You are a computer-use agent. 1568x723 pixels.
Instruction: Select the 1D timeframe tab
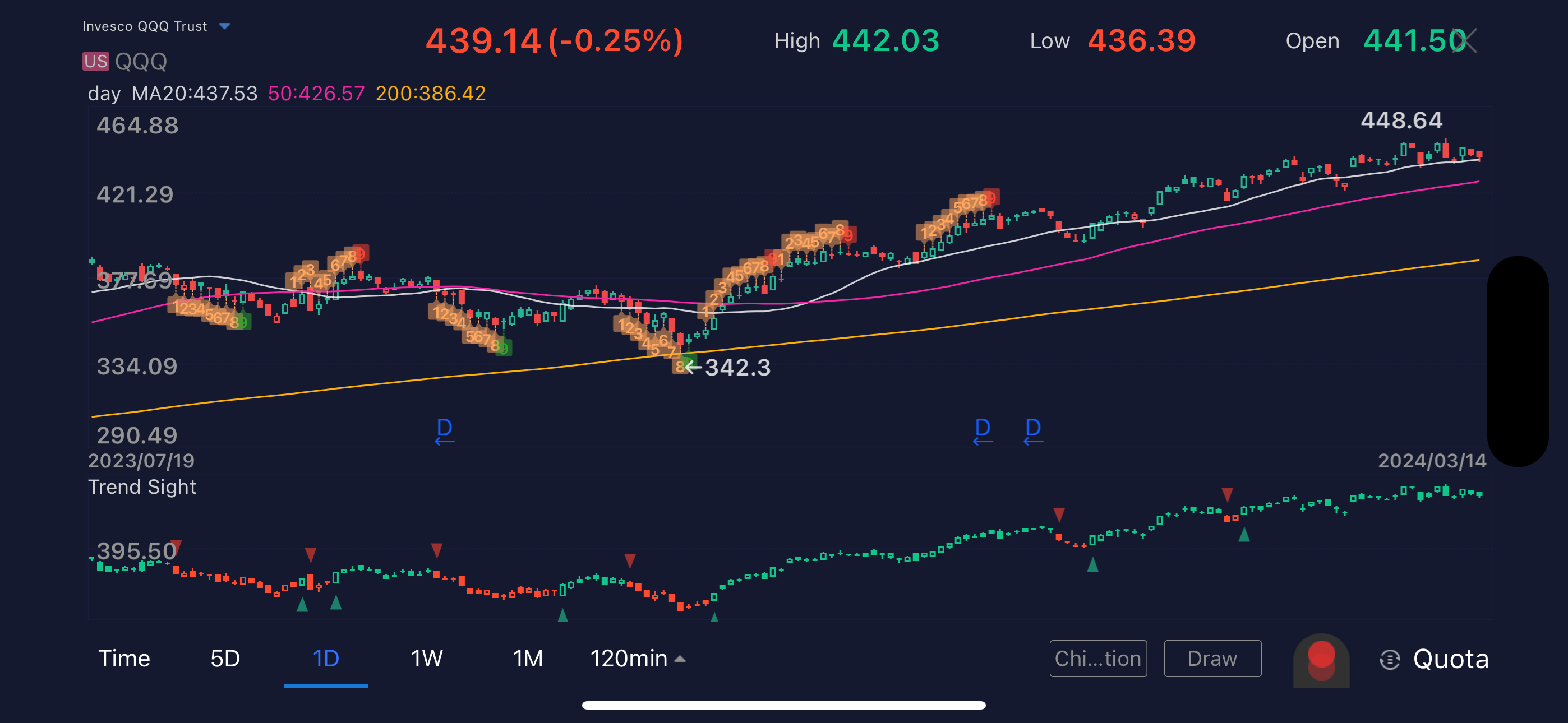point(326,659)
